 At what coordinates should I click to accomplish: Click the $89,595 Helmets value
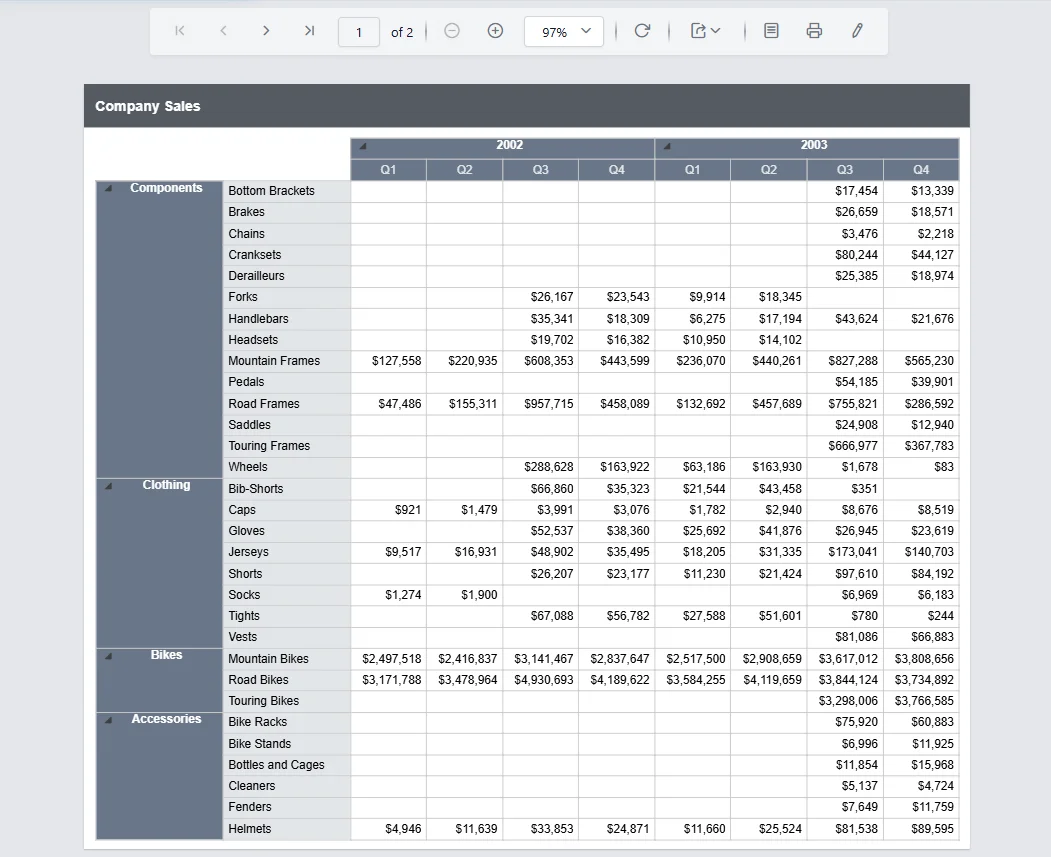pos(932,829)
